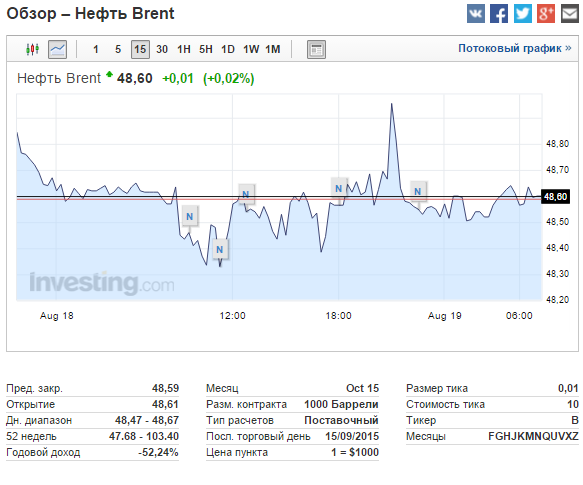Select 15 minute interval

click(x=140, y=49)
